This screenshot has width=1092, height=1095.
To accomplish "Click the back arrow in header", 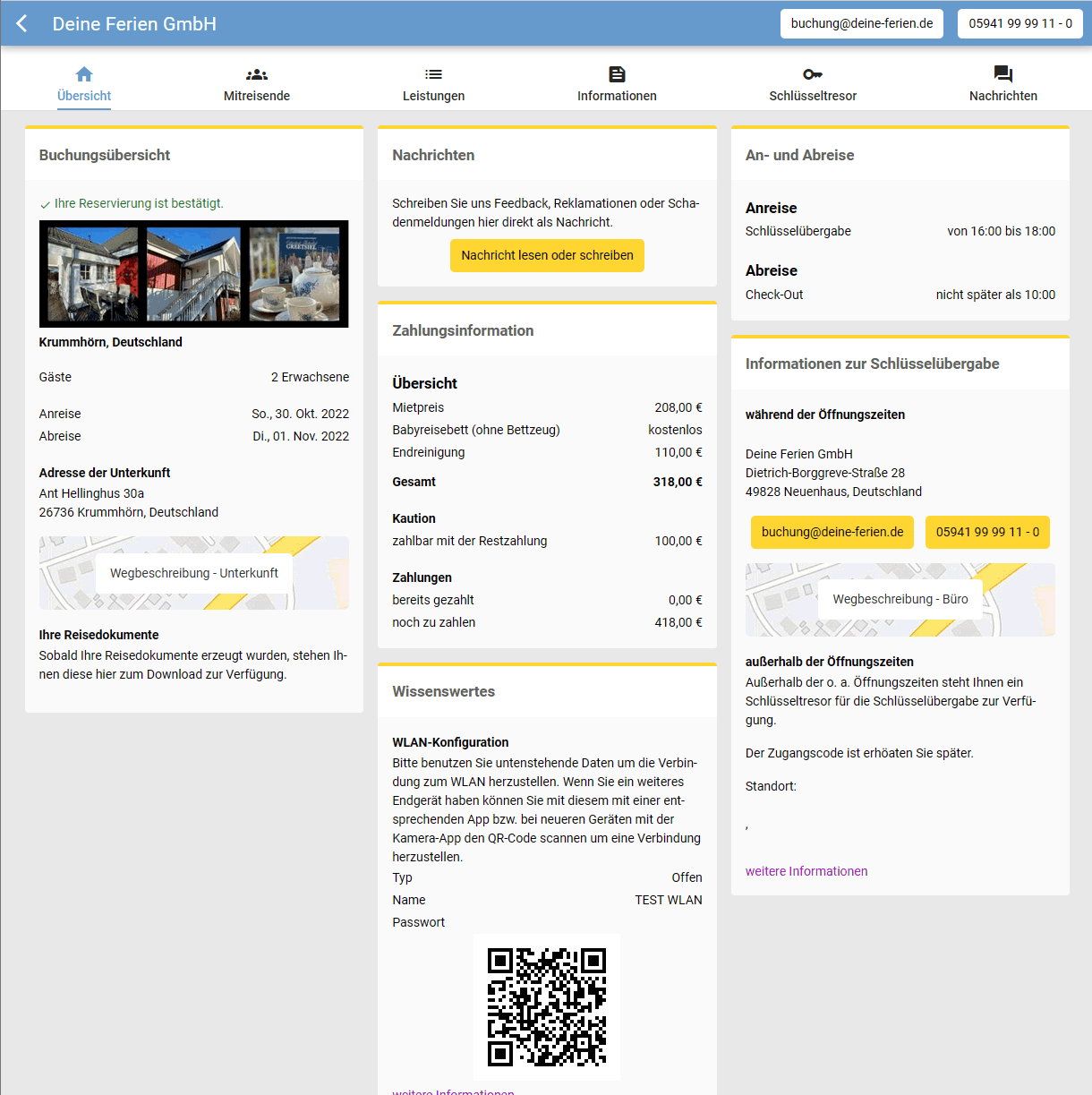I will (22, 23).
